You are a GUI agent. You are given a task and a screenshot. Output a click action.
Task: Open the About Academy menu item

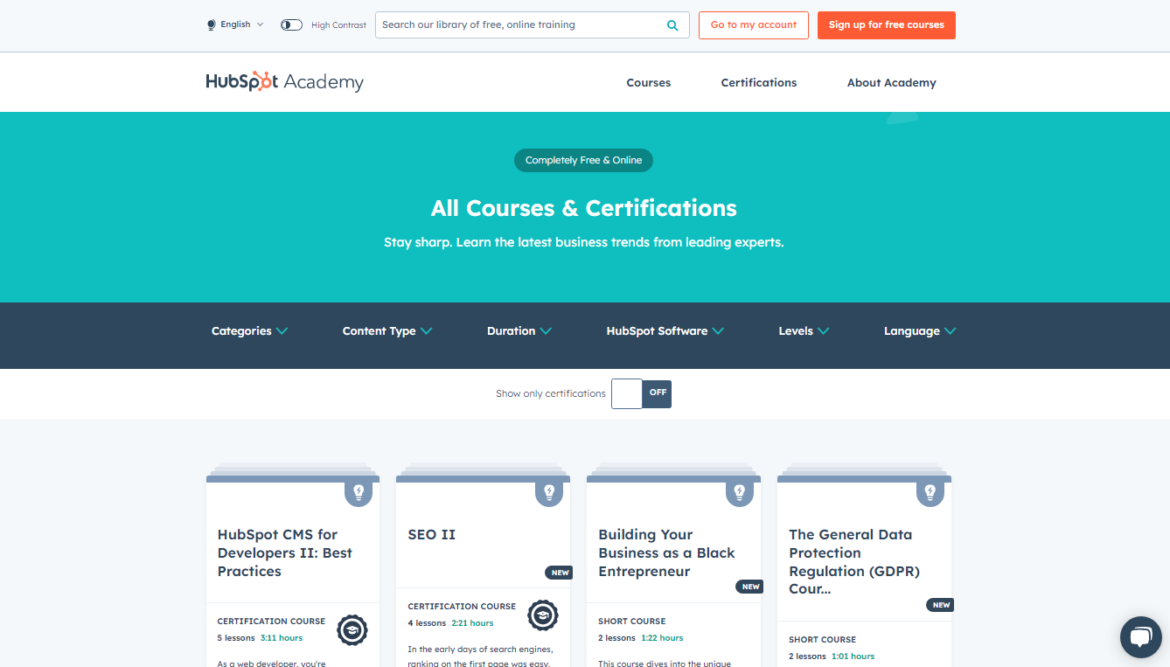pos(891,83)
